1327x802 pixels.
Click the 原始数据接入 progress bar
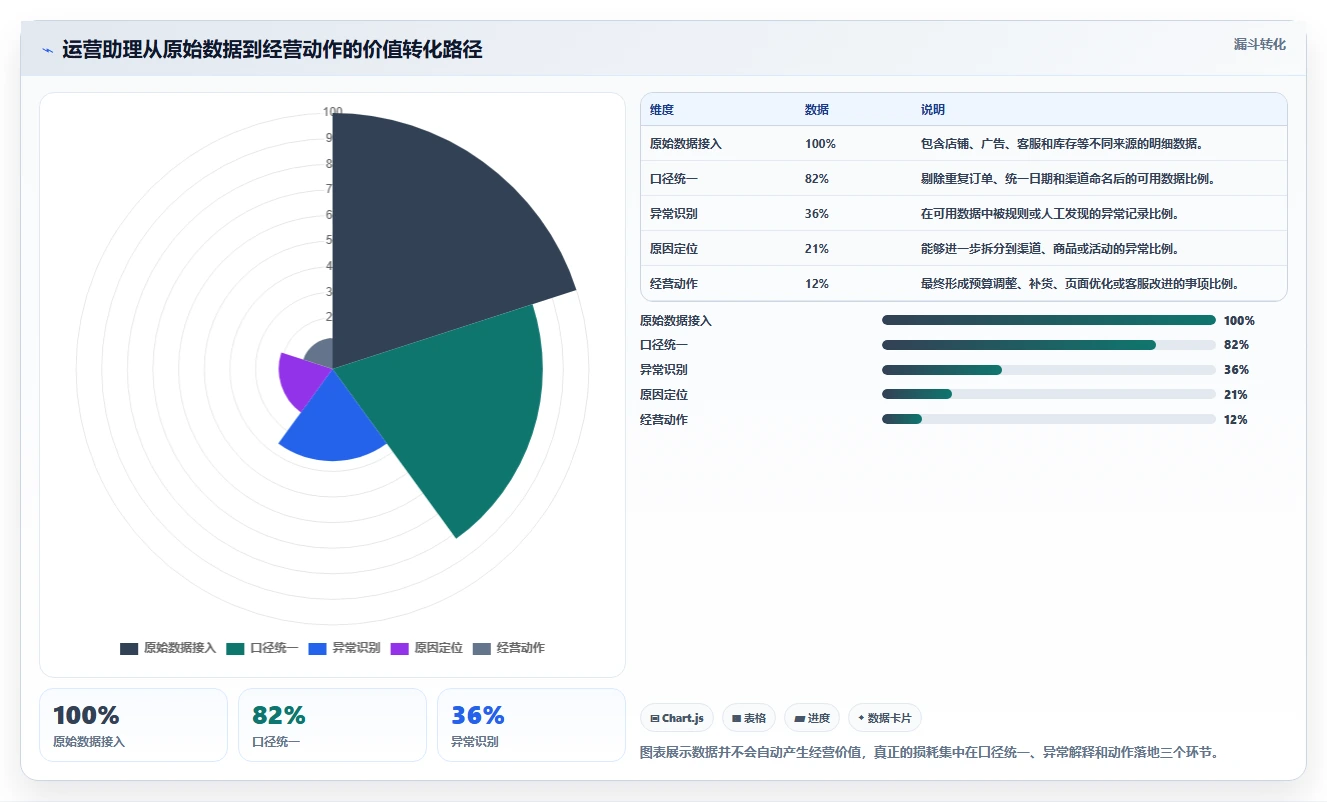point(1049,320)
